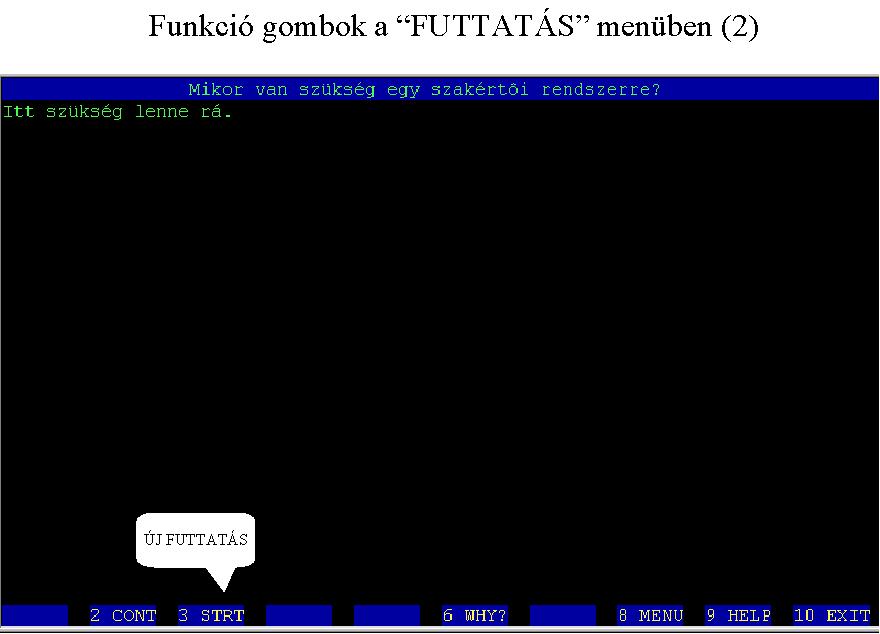Screen dimensions: 880x634
Task: Select the 10 EXIT function key
Action: point(832,615)
